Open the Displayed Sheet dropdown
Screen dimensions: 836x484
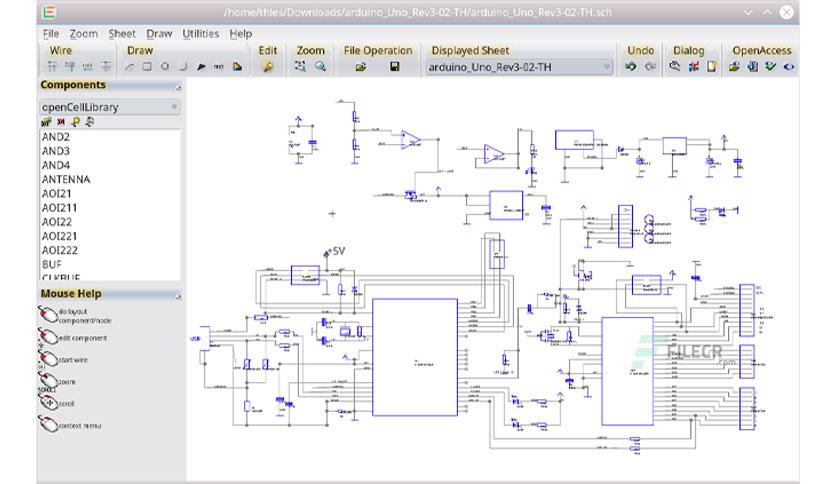[x=519, y=67]
